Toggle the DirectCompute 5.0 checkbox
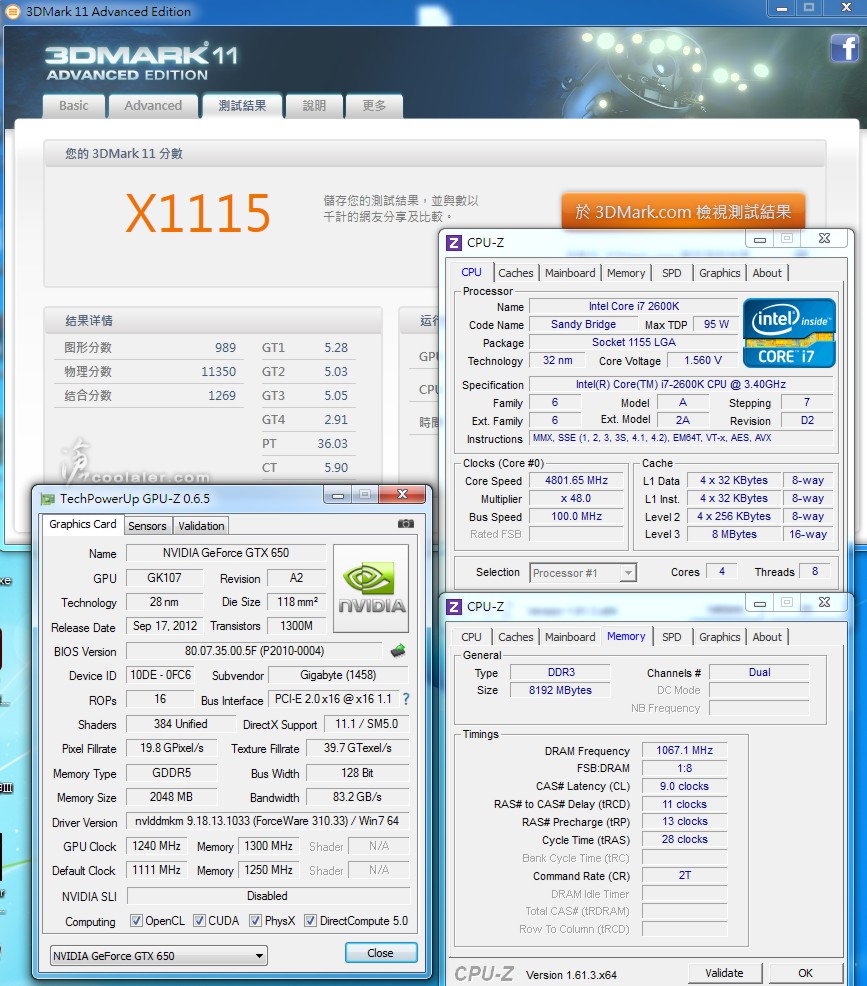Image resolution: width=867 pixels, height=986 pixels. point(310,921)
